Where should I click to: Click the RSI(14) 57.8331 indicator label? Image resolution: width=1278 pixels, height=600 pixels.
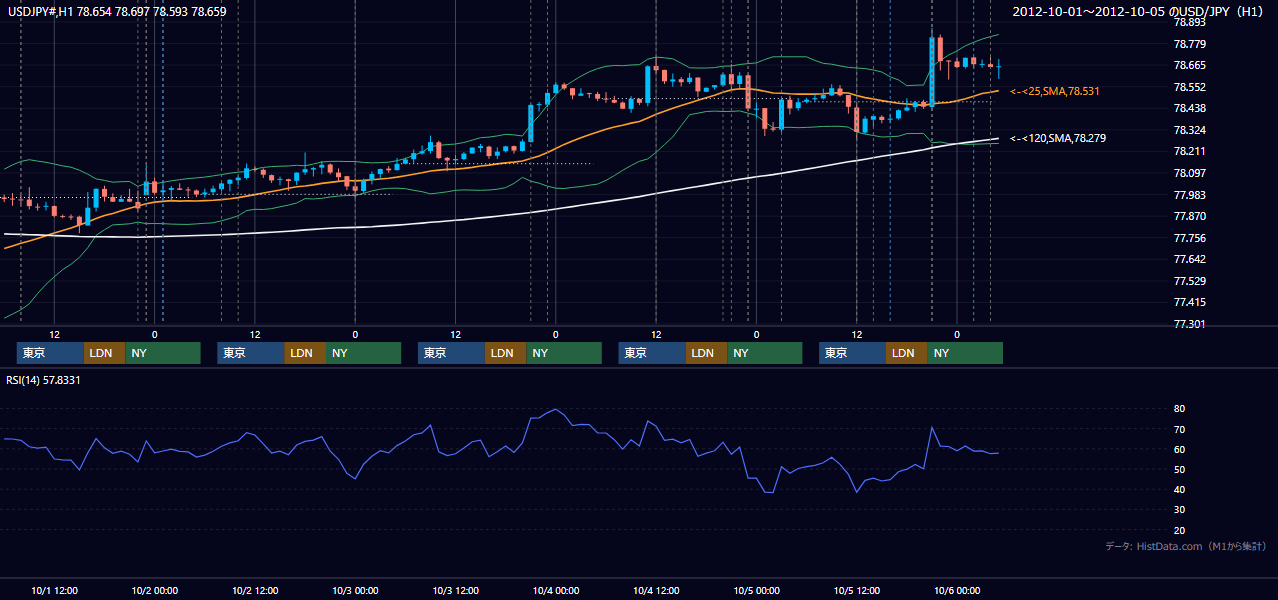(43, 380)
